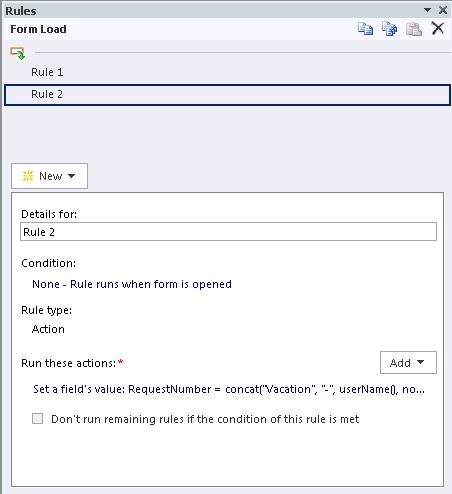Click the New button label

pos(51,176)
